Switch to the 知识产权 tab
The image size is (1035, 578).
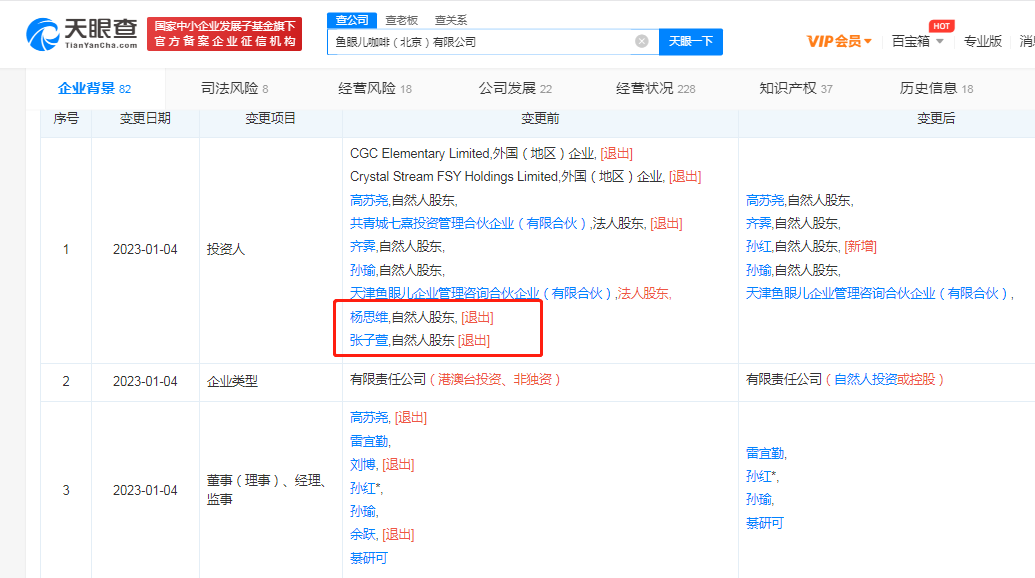pyautogui.click(x=796, y=88)
